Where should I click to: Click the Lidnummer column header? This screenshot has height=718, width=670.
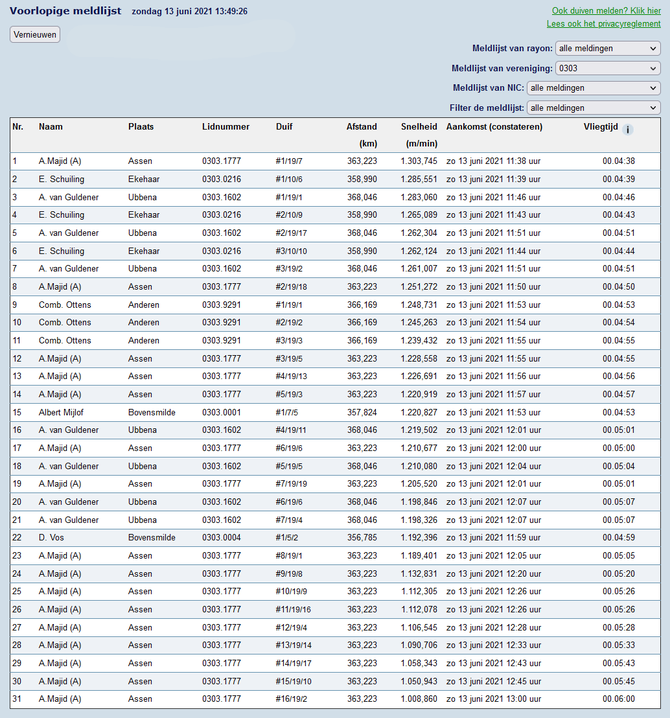click(x=225, y=127)
